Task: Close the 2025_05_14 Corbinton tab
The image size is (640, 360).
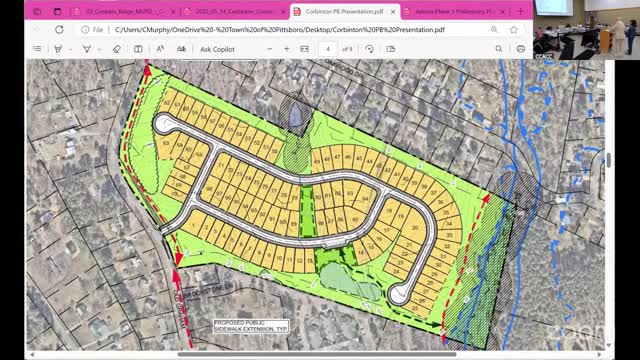Action: pyautogui.click(x=283, y=12)
